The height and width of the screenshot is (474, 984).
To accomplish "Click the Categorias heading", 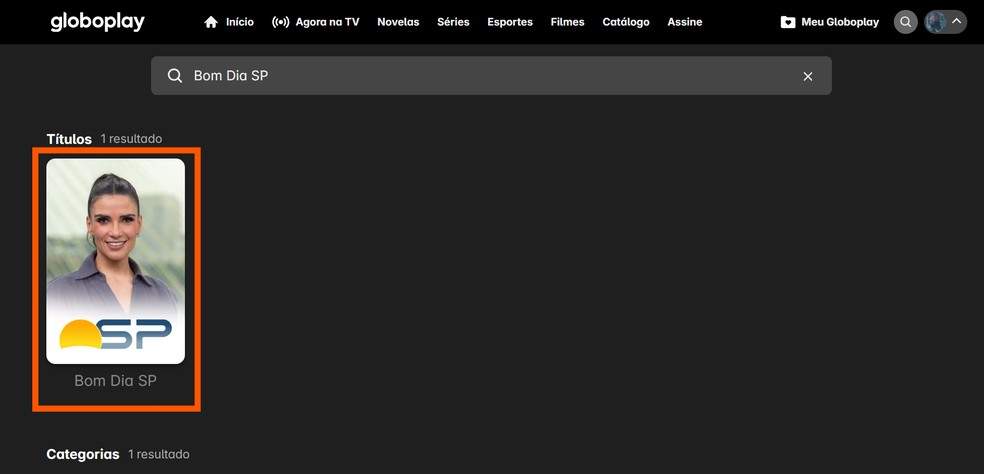I will [x=83, y=454].
